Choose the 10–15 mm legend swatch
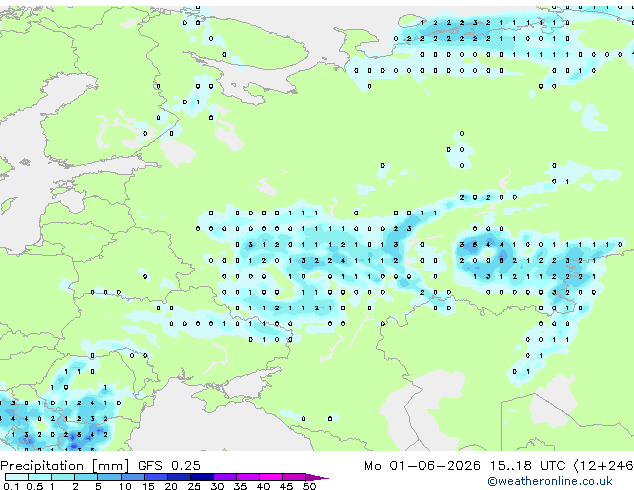This screenshot has width=634, height=490. click(x=133, y=477)
